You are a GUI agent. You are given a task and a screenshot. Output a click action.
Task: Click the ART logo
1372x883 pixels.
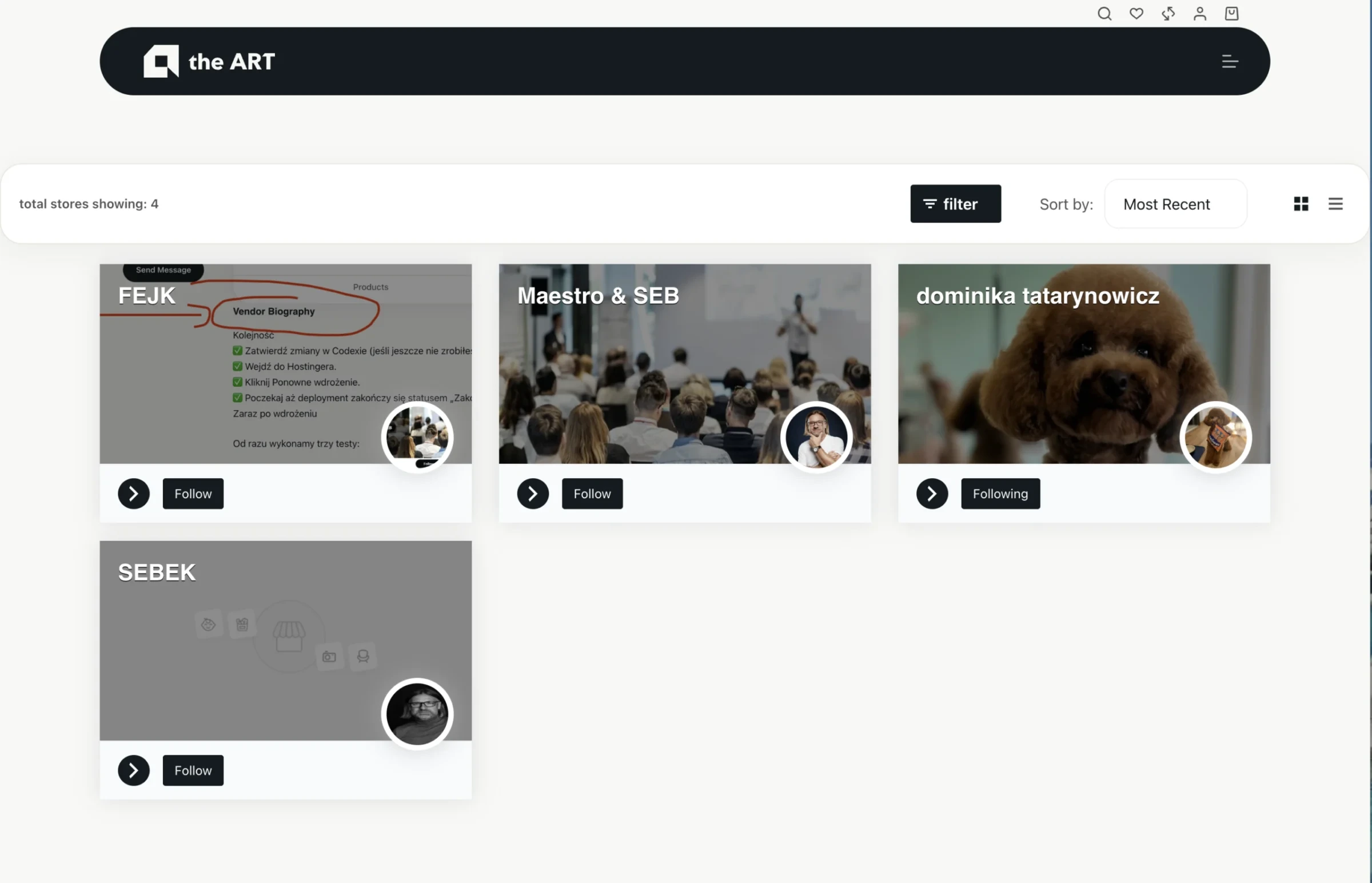[x=209, y=61]
